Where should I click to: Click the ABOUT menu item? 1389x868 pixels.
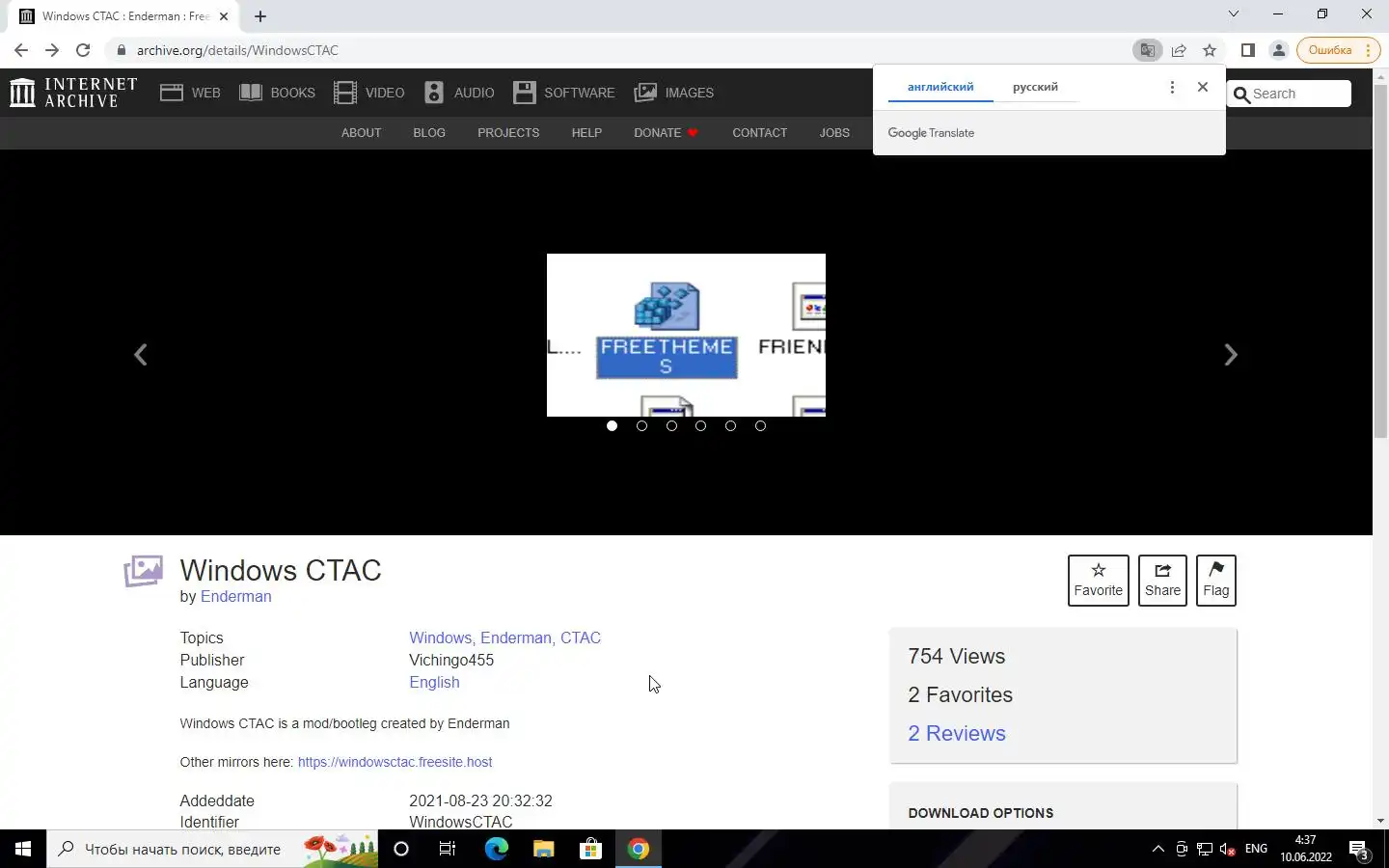pos(361,133)
